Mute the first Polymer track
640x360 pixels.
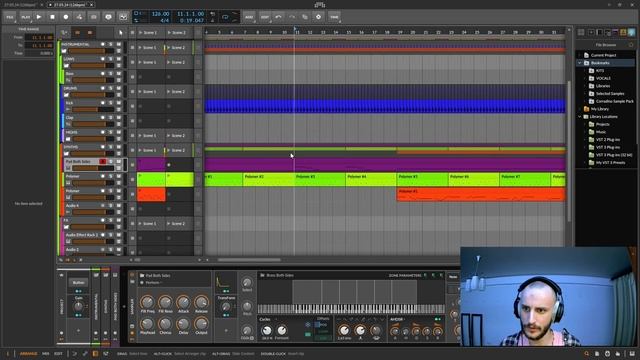(x=118, y=176)
